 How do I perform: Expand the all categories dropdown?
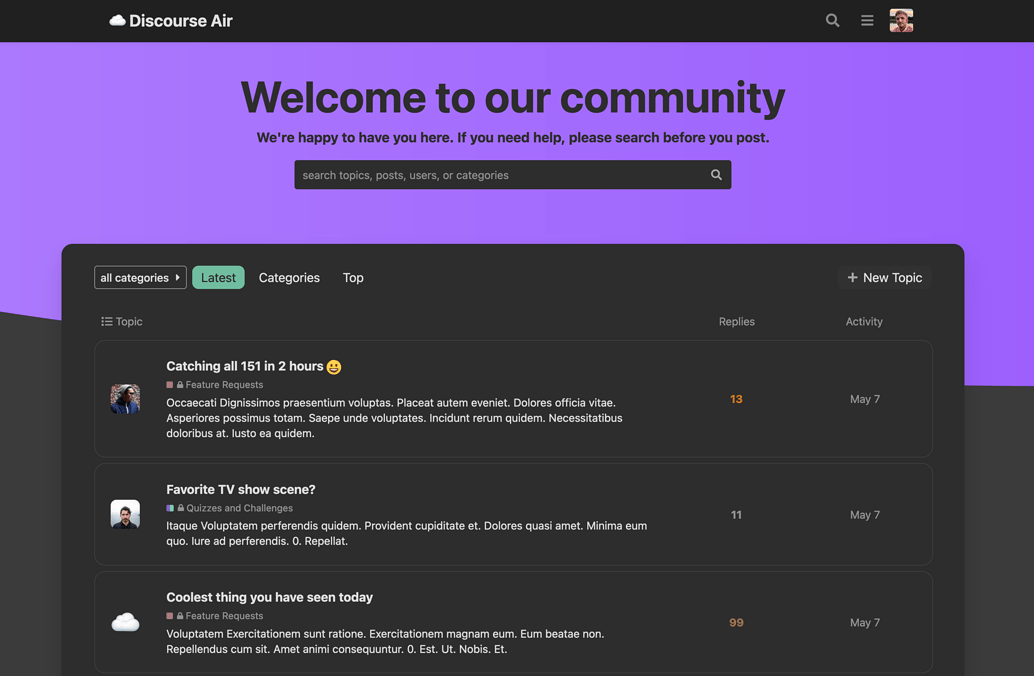(140, 278)
